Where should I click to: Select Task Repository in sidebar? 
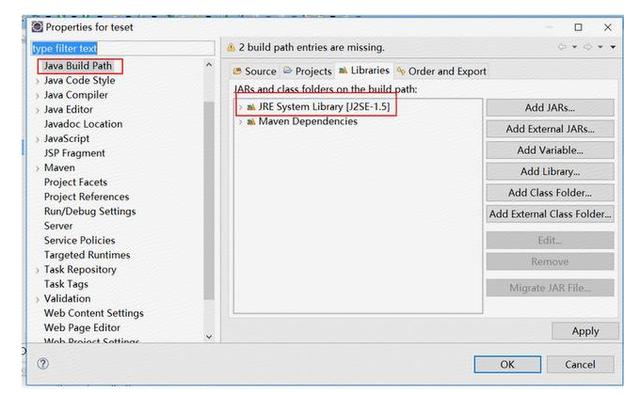coord(80,269)
